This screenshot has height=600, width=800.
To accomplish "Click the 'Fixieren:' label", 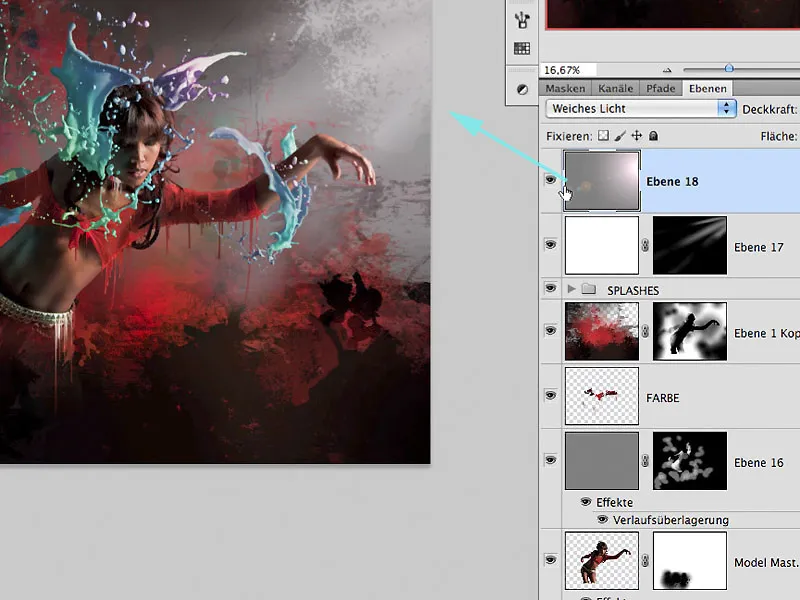I will tap(569, 136).
